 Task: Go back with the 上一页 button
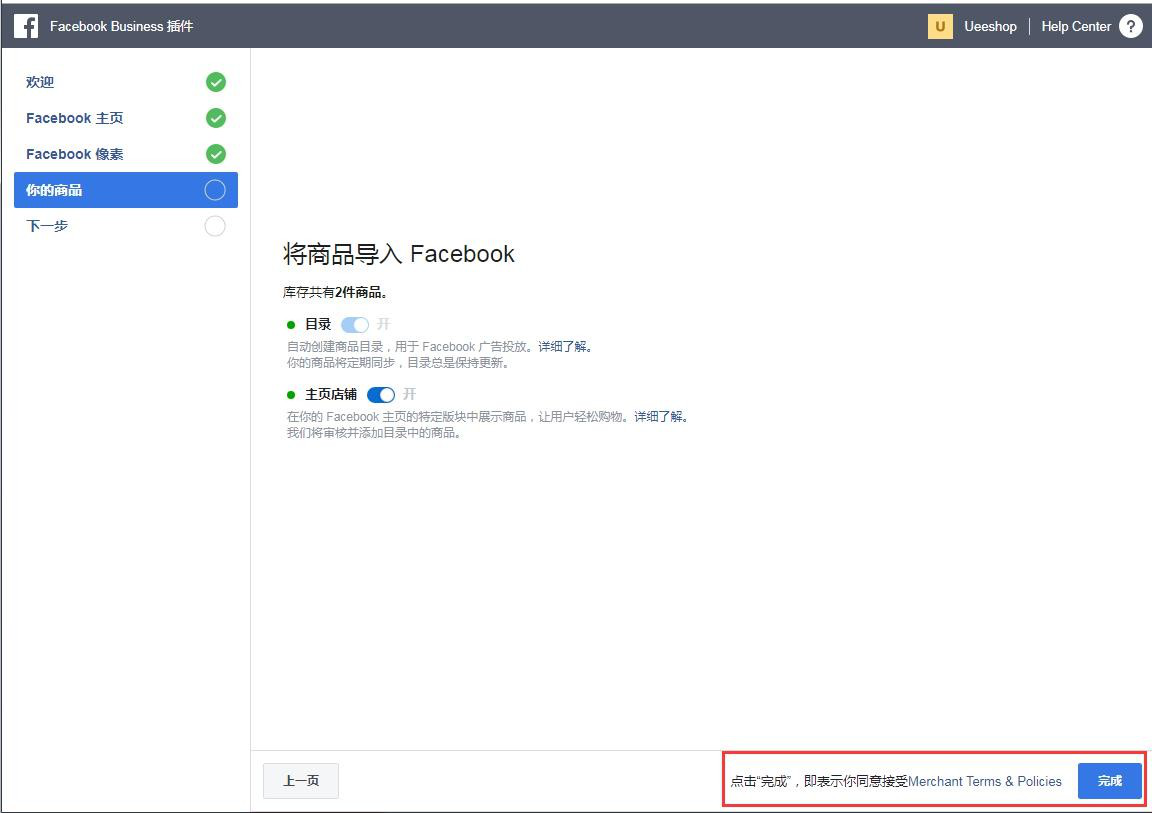[300, 781]
